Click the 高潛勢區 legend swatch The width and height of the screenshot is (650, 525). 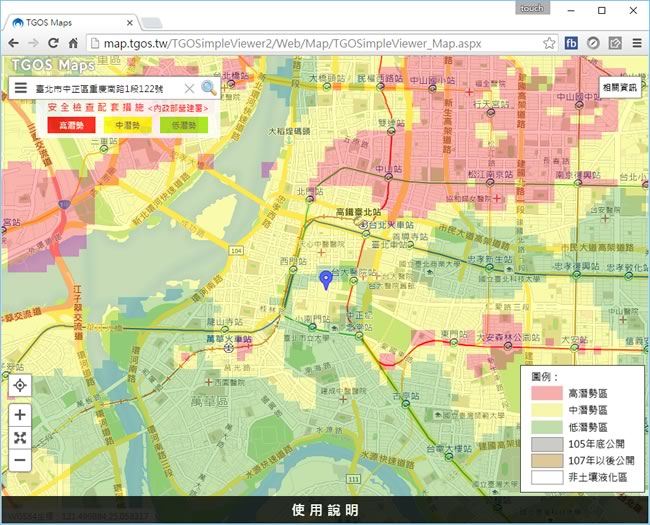[547, 393]
